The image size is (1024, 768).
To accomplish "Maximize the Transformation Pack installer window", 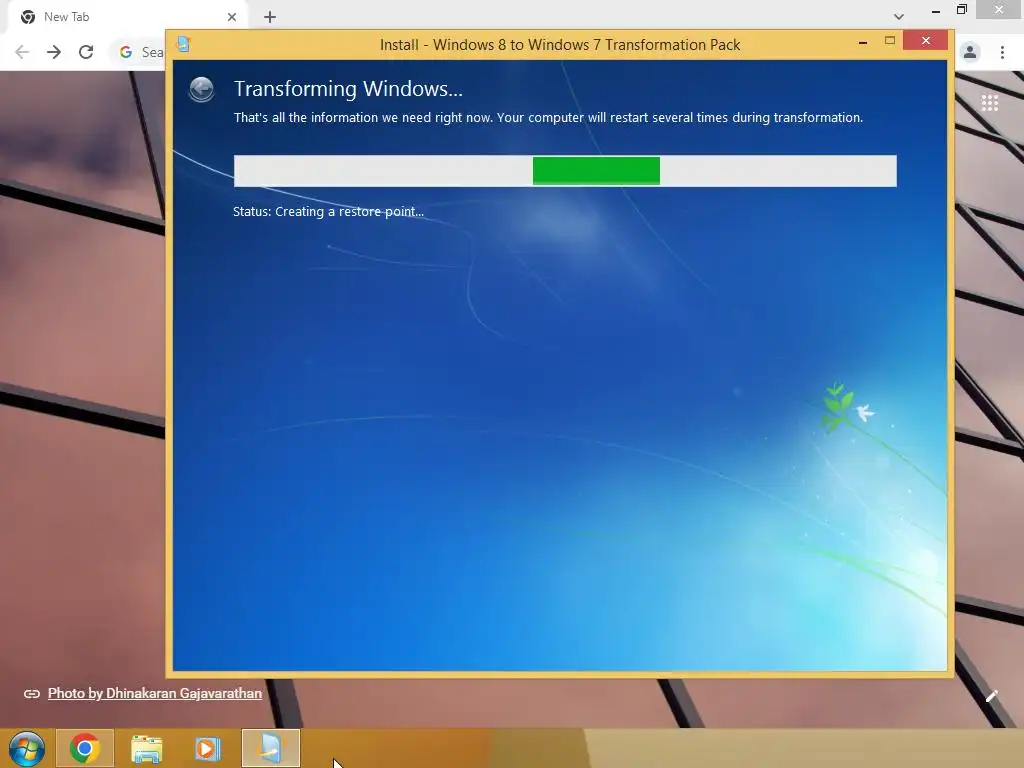I will tap(889, 41).
